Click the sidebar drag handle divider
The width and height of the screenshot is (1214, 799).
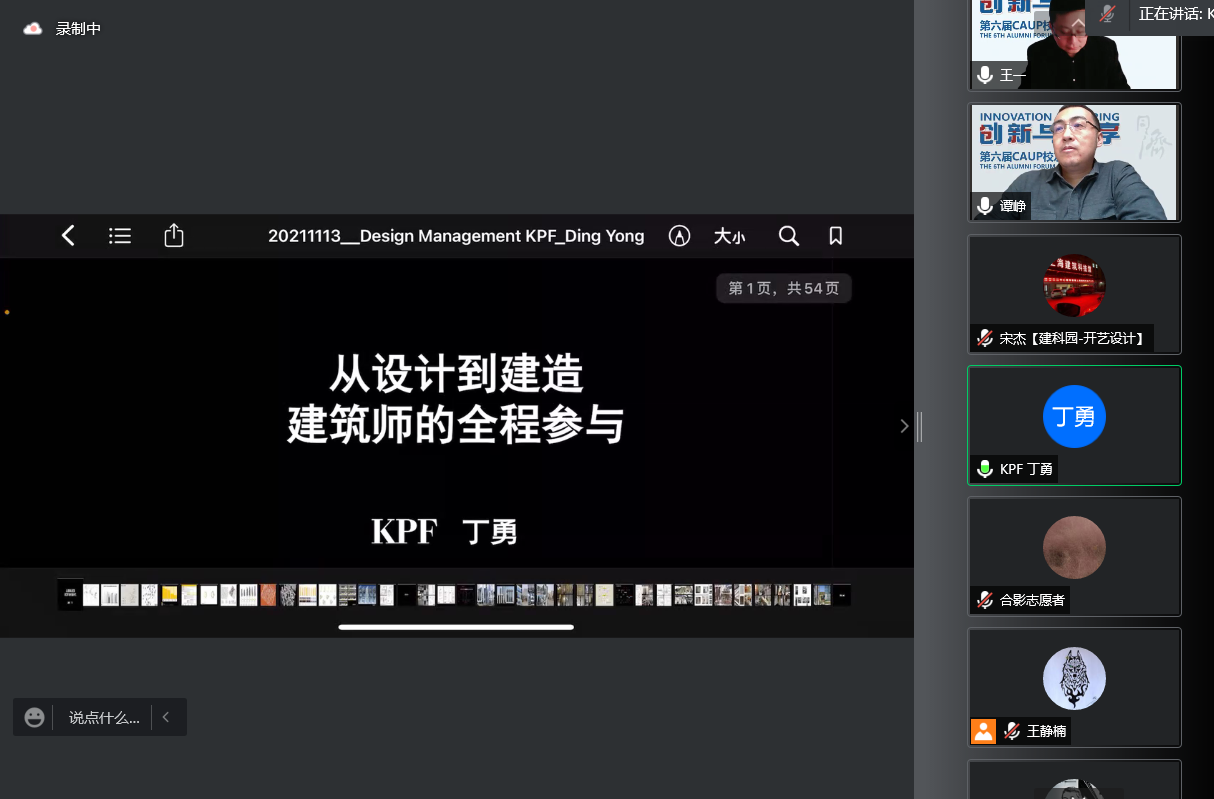(x=919, y=427)
